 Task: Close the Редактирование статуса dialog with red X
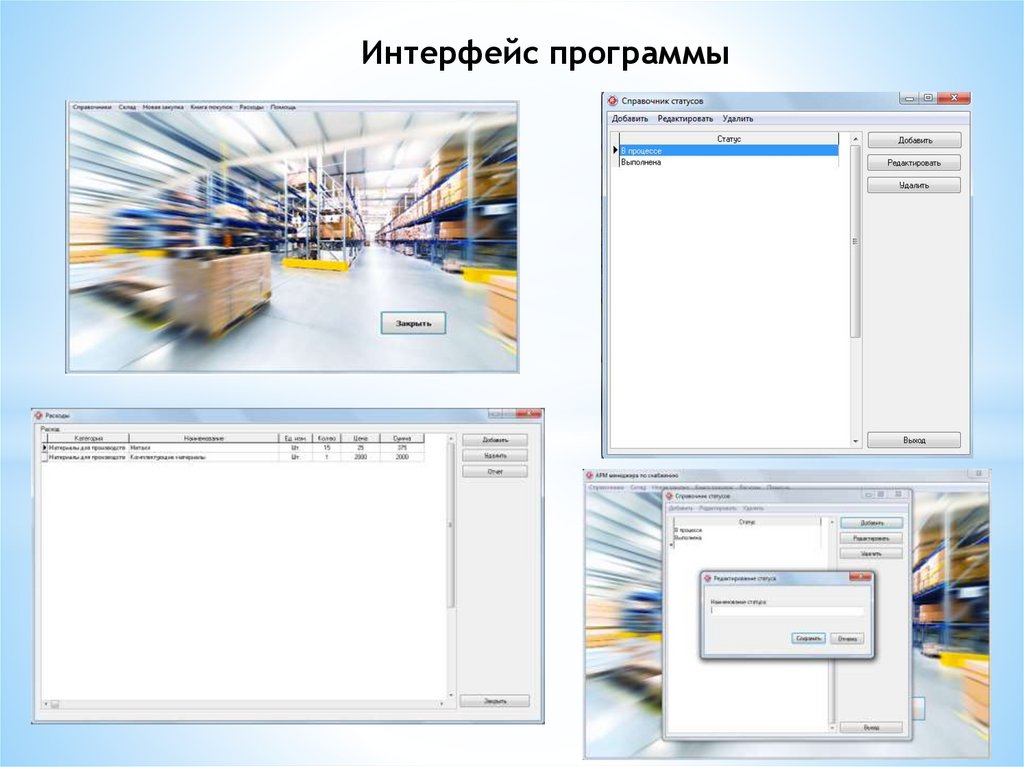point(860,577)
